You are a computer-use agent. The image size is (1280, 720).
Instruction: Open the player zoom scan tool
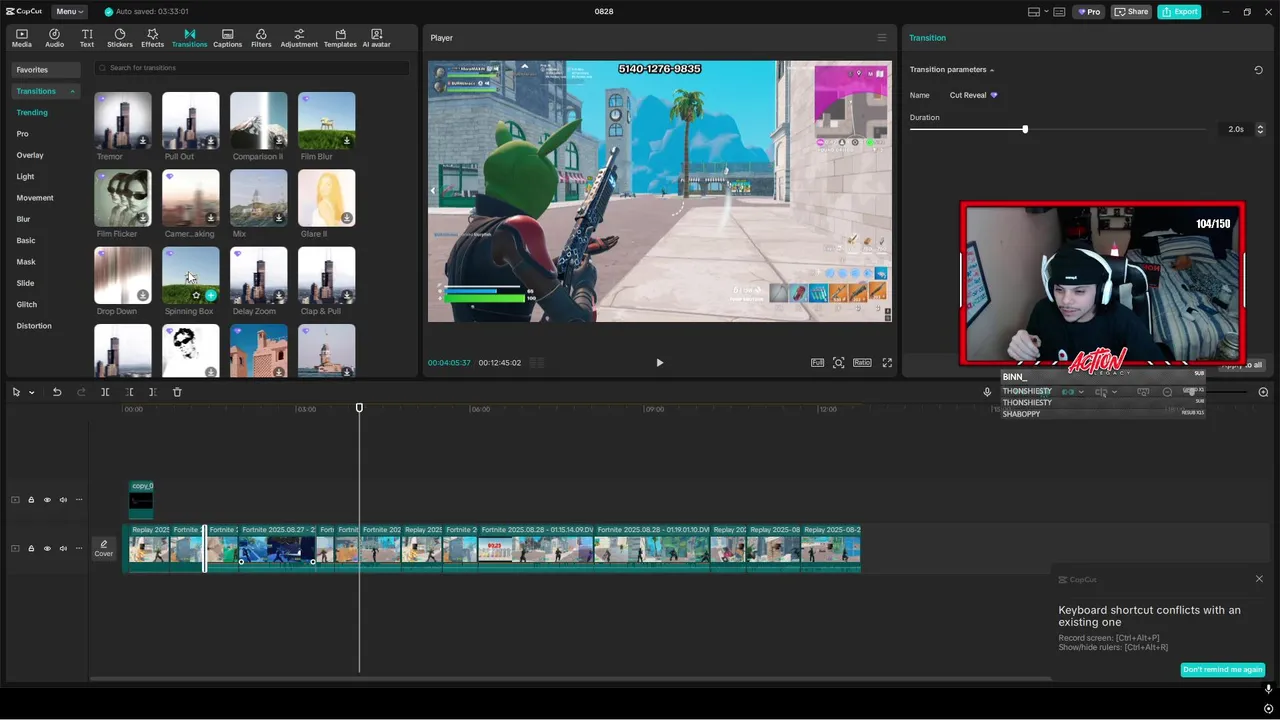(x=839, y=363)
